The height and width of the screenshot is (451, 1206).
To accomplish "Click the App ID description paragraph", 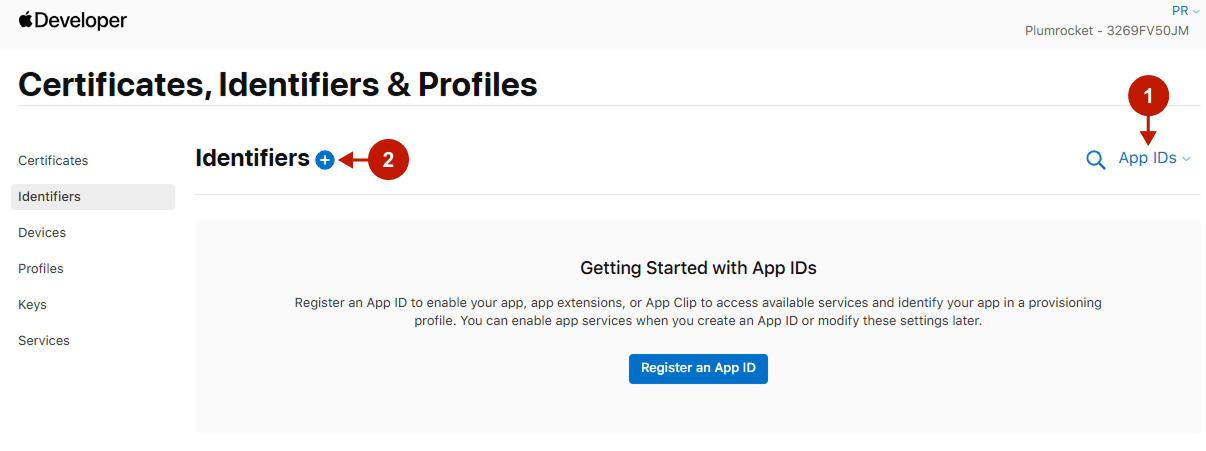I will point(698,311).
